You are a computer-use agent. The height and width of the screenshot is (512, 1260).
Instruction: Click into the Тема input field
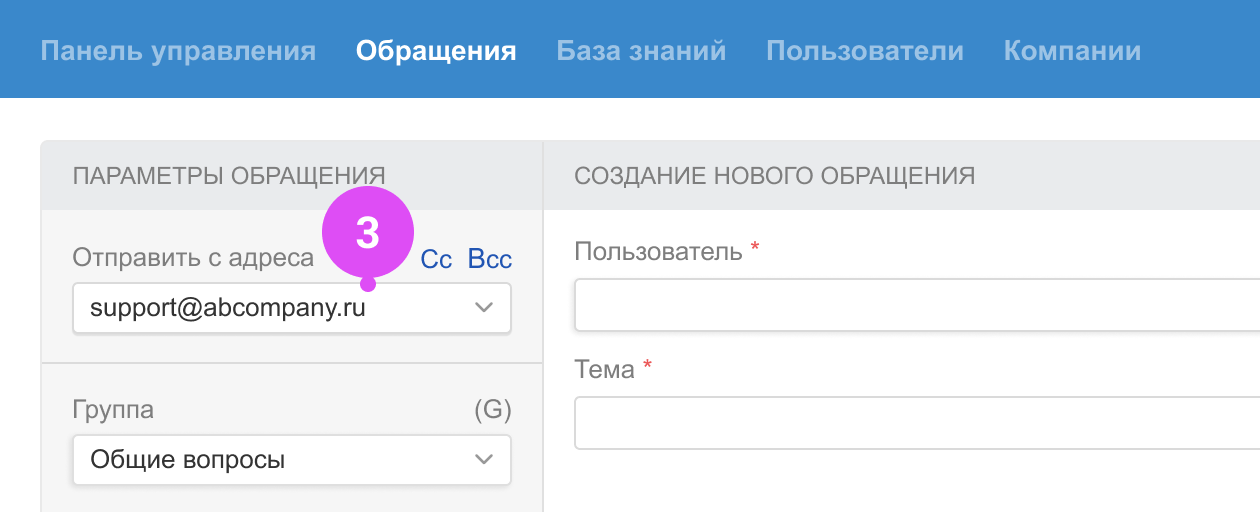tap(916, 423)
